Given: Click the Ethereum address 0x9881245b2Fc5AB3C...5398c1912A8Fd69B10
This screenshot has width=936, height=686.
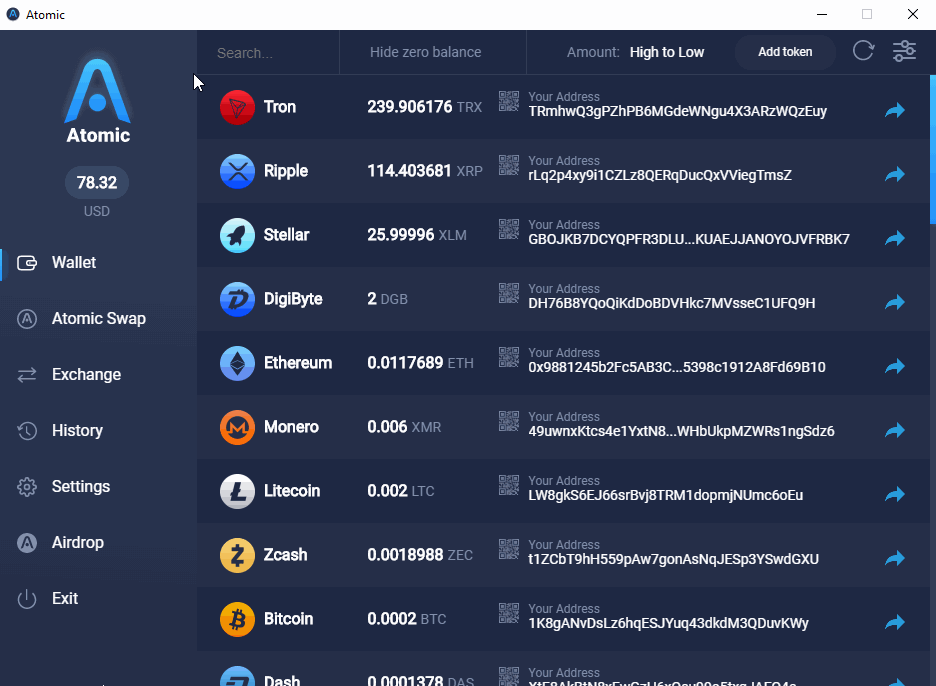Looking at the screenshot, I should point(677,367).
